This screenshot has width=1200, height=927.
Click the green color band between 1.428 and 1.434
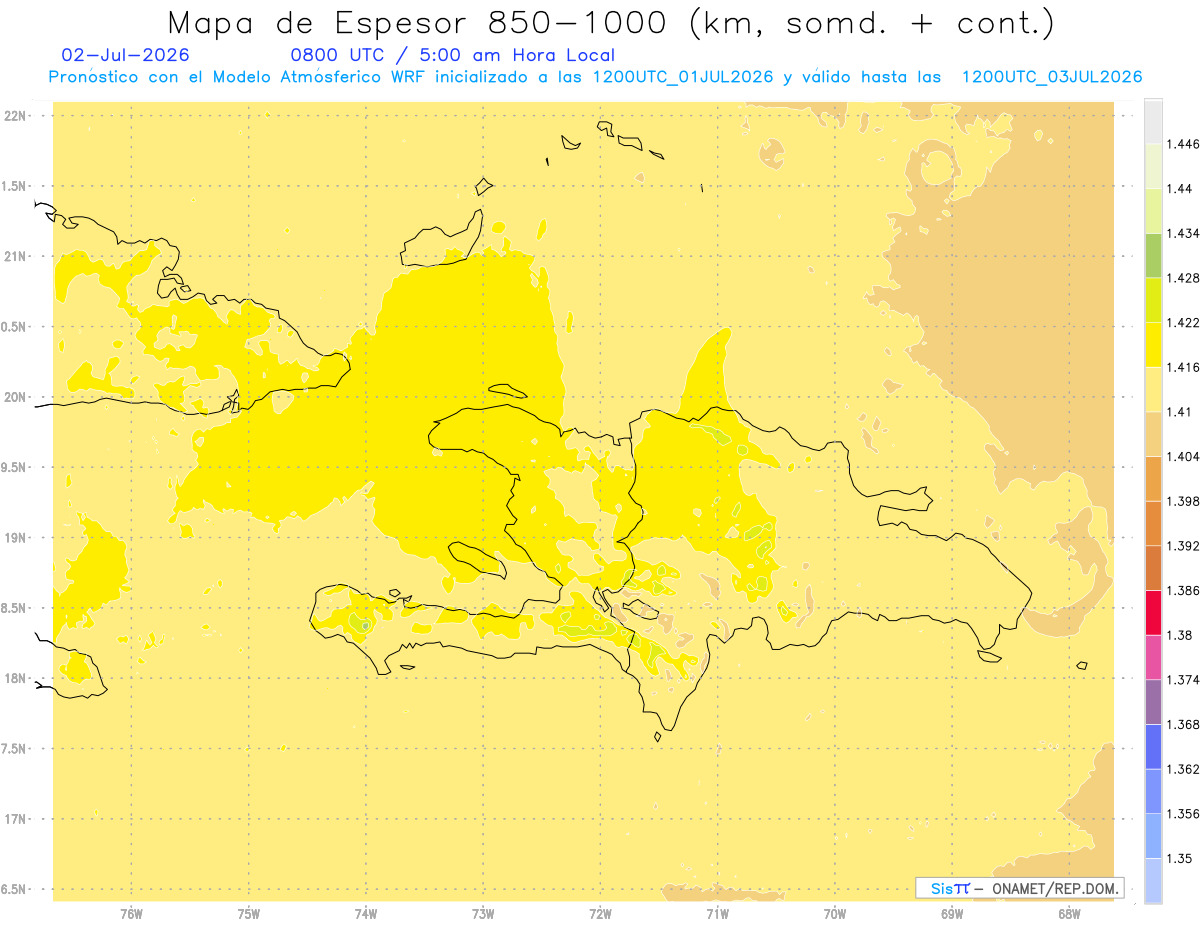1153,255
